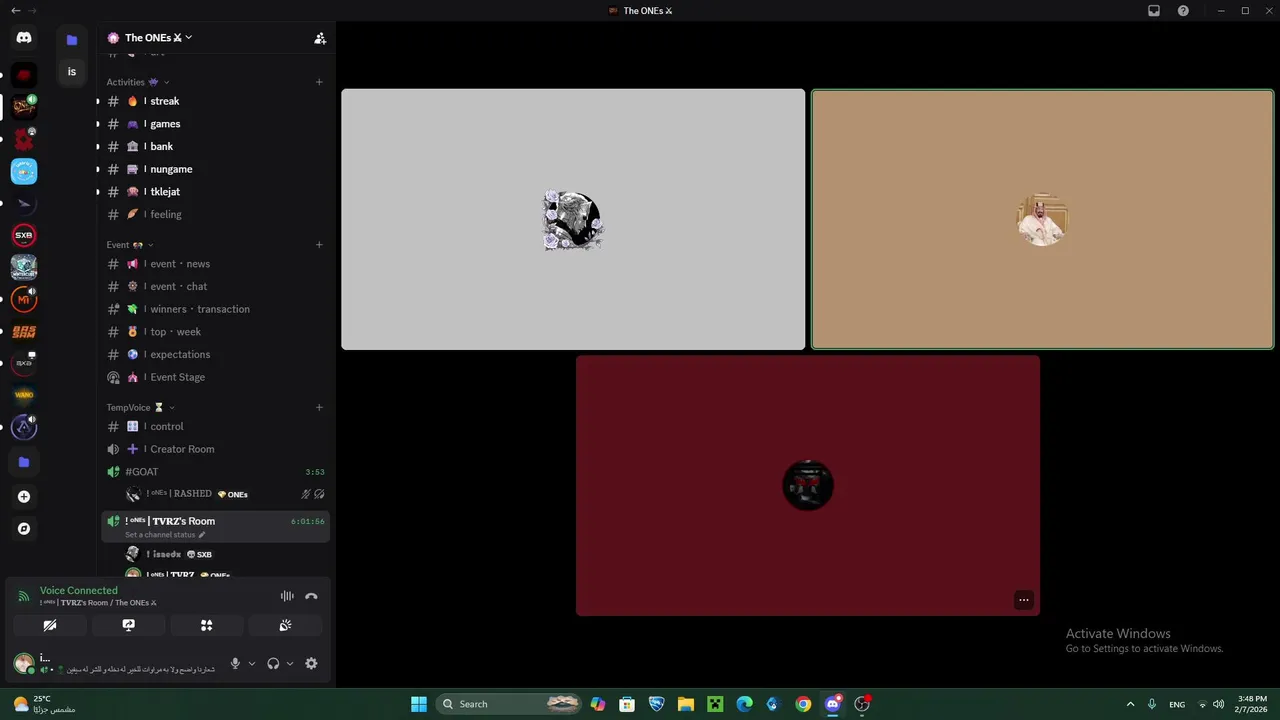This screenshot has height=720, width=1280.
Task: Open the SXB server in sidebar
Action: point(24,235)
